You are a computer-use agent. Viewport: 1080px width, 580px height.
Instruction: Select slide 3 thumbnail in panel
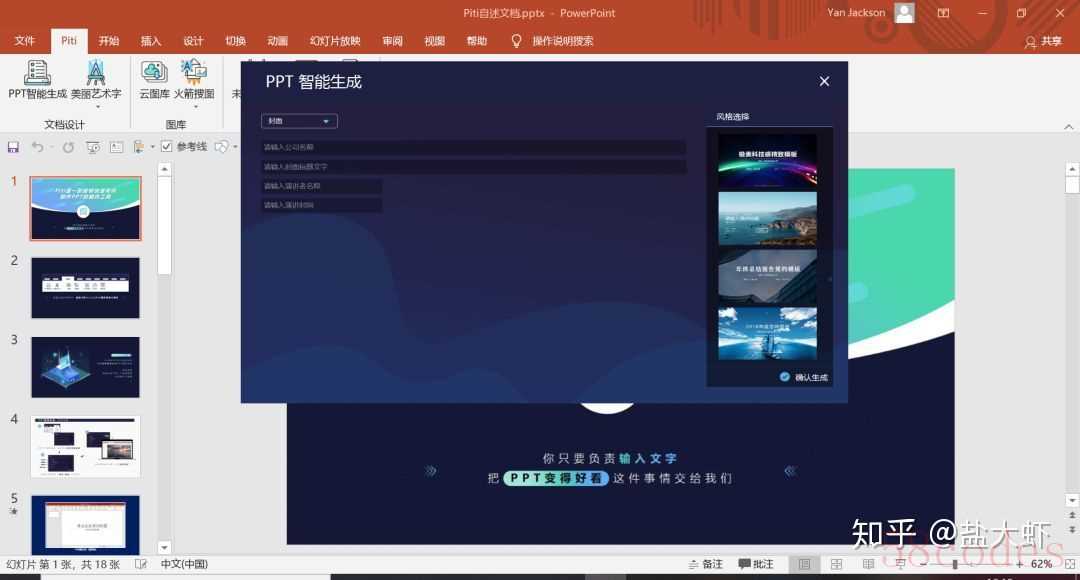pyautogui.click(x=85, y=367)
